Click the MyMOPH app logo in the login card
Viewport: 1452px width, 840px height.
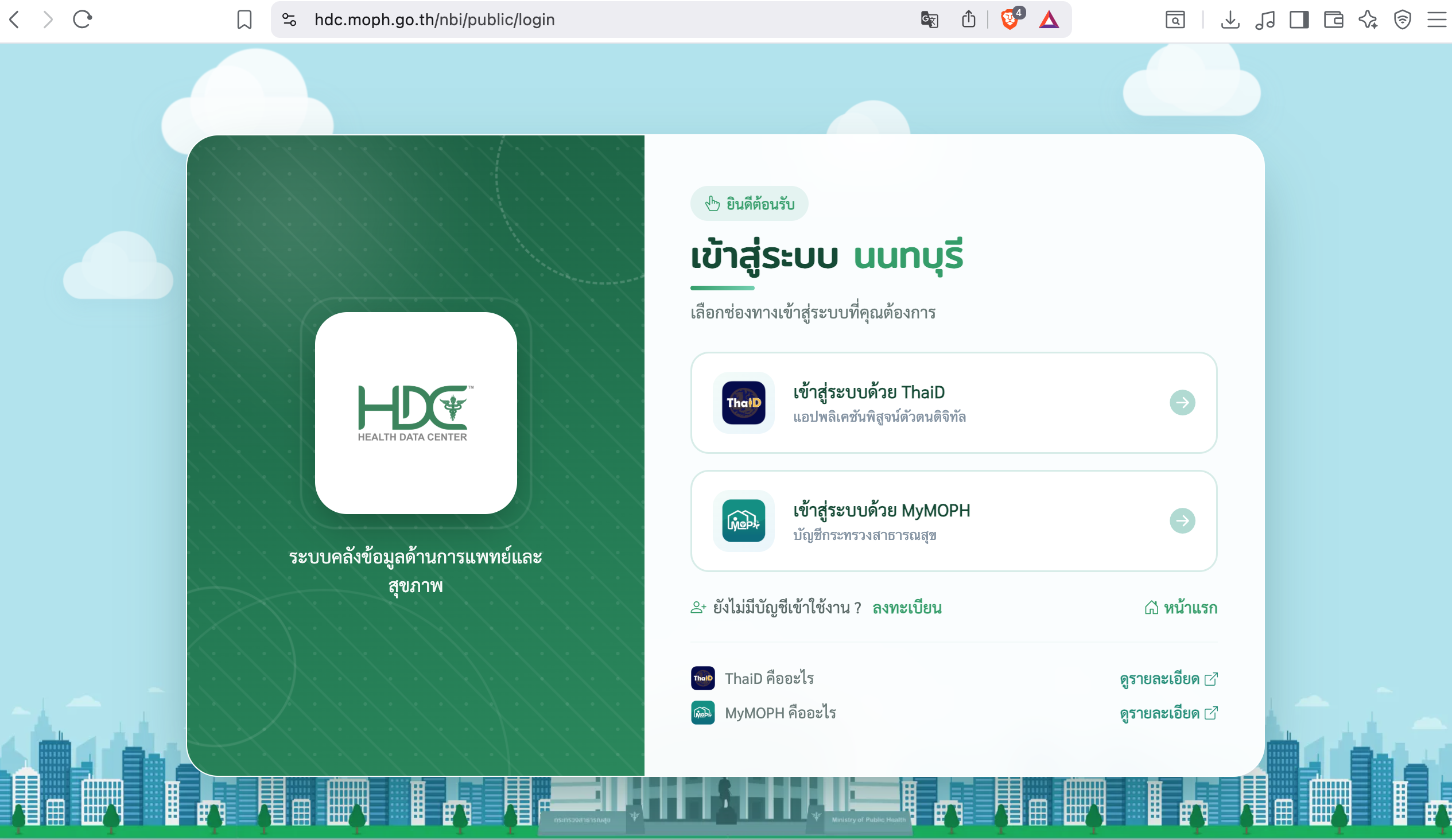[x=743, y=521]
